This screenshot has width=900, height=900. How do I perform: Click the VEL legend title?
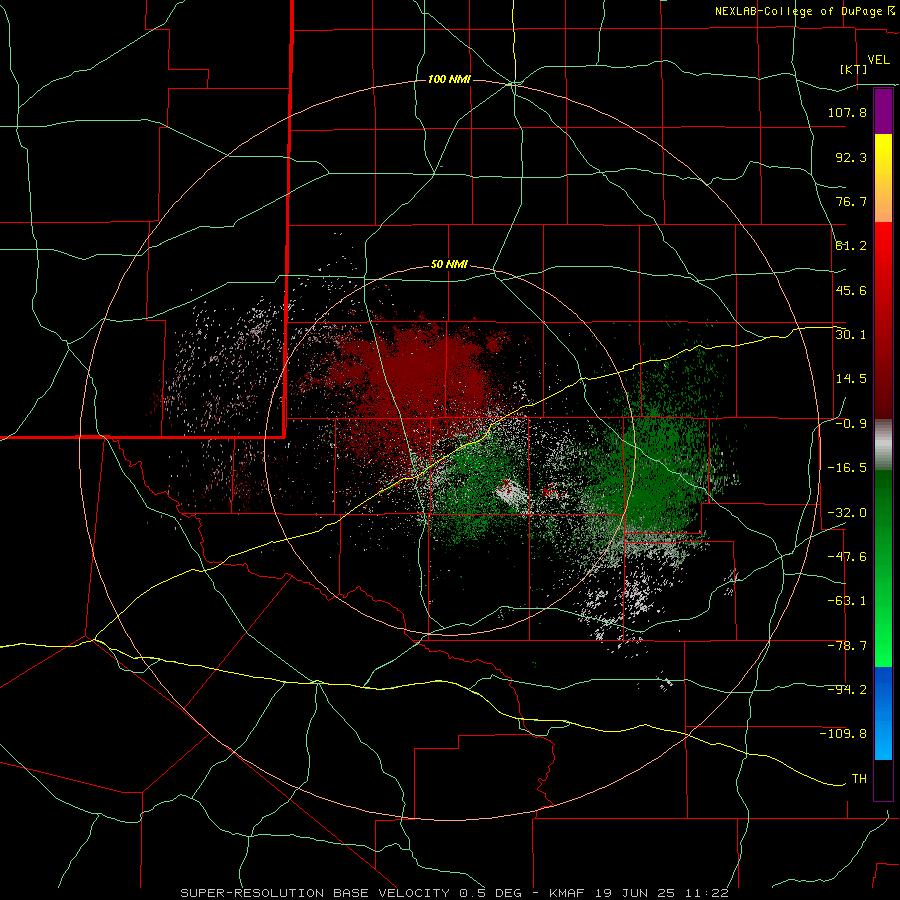[x=878, y=60]
